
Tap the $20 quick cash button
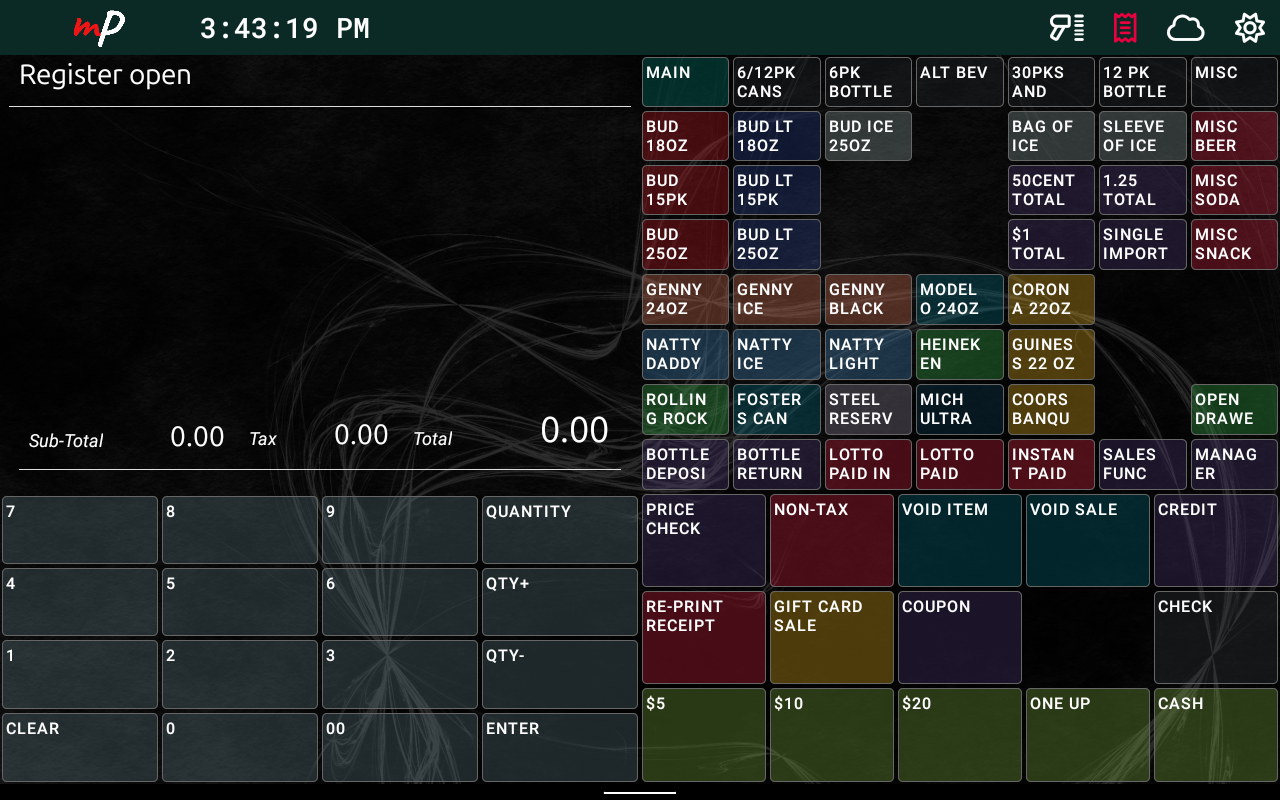tap(959, 735)
